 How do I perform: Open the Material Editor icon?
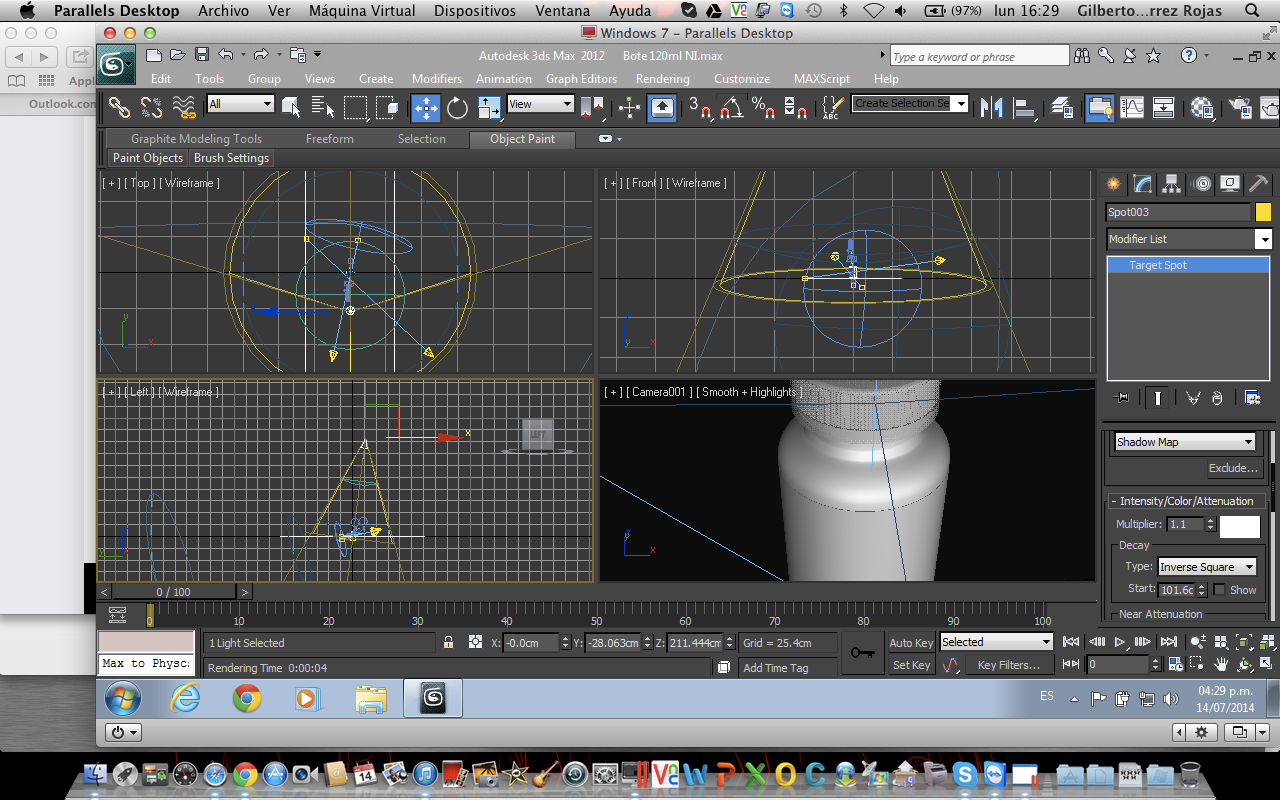(x=1202, y=106)
